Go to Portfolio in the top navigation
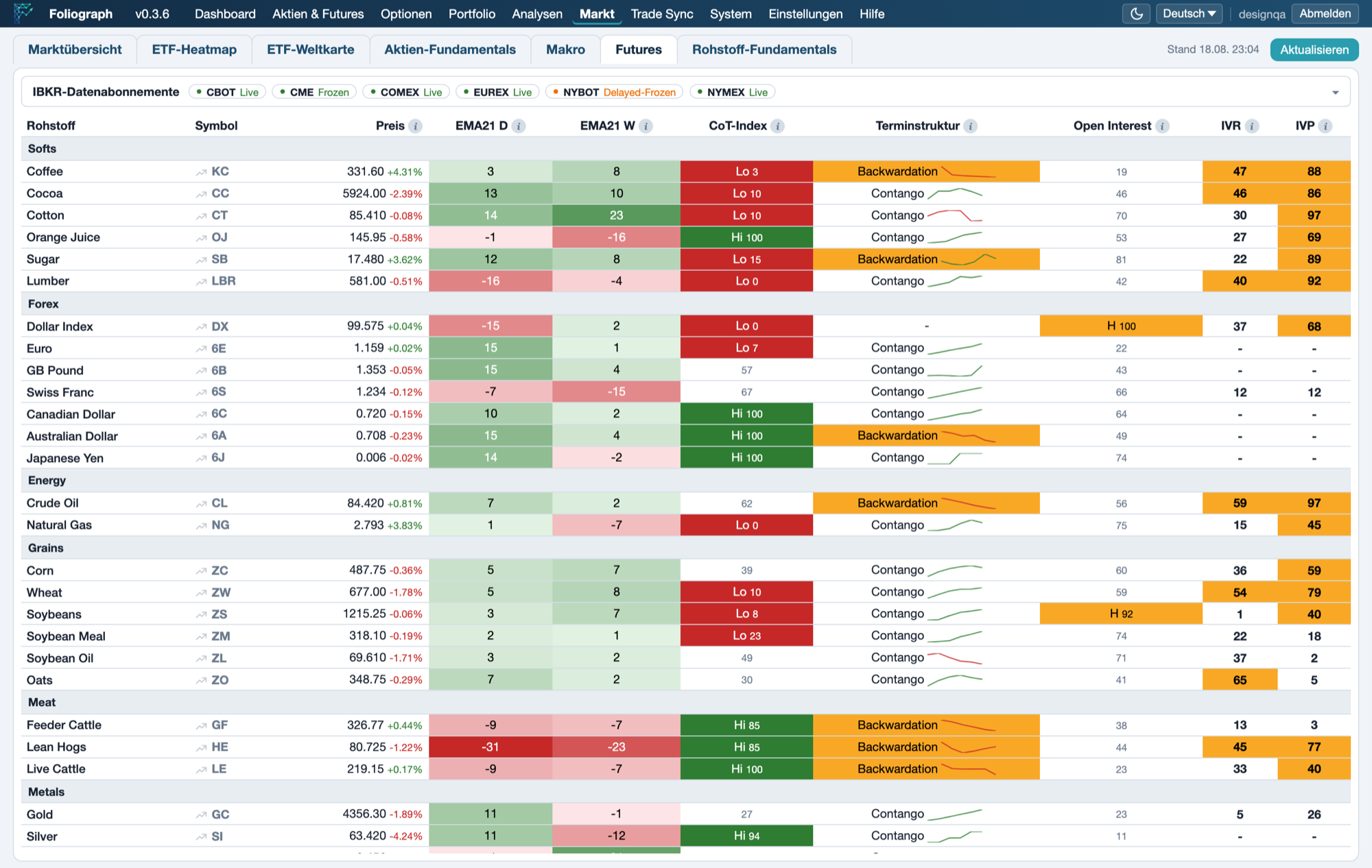The width and height of the screenshot is (1372, 868). [x=472, y=14]
